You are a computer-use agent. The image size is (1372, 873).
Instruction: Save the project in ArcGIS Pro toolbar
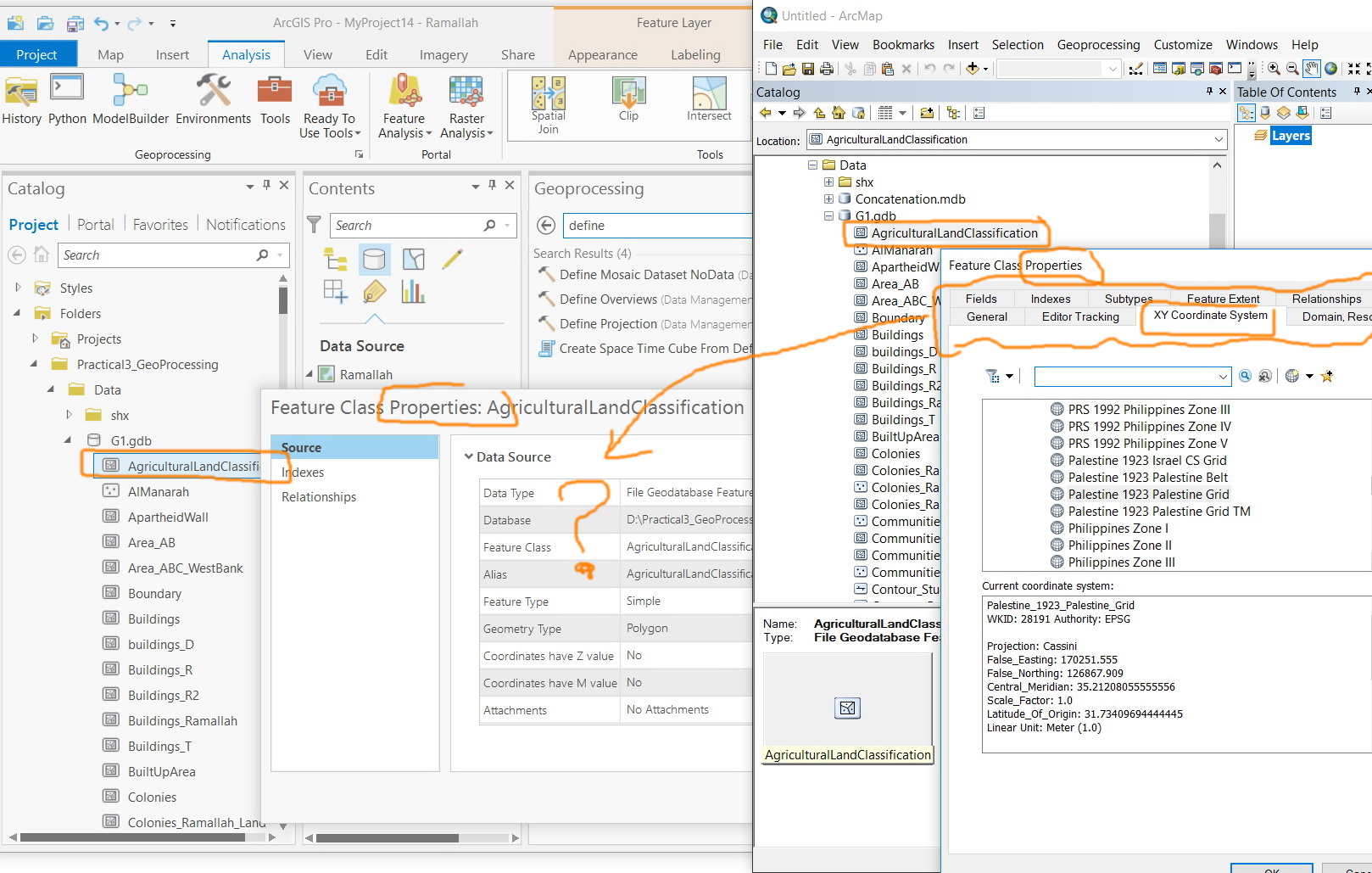[x=75, y=23]
